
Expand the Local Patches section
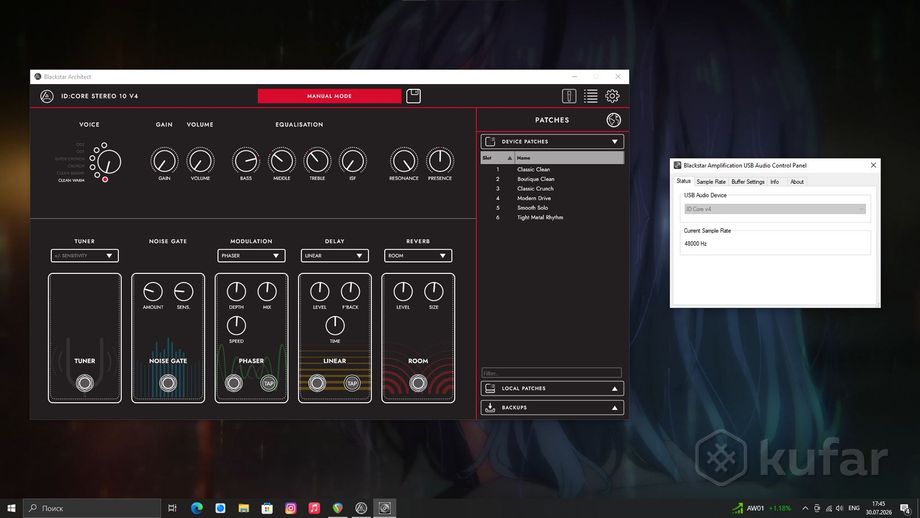[x=614, y=388]
